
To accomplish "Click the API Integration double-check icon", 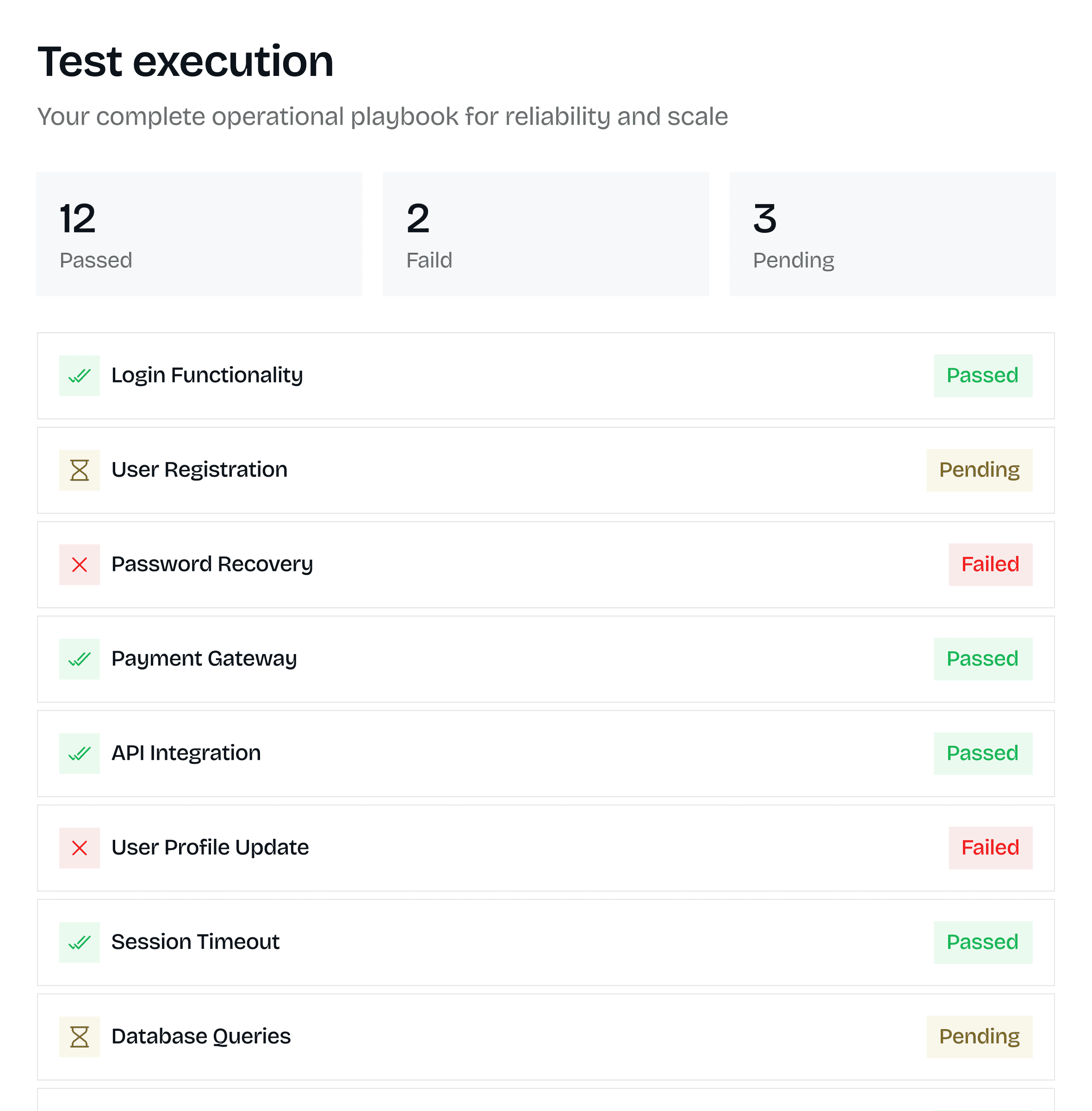I will (79, 754).
